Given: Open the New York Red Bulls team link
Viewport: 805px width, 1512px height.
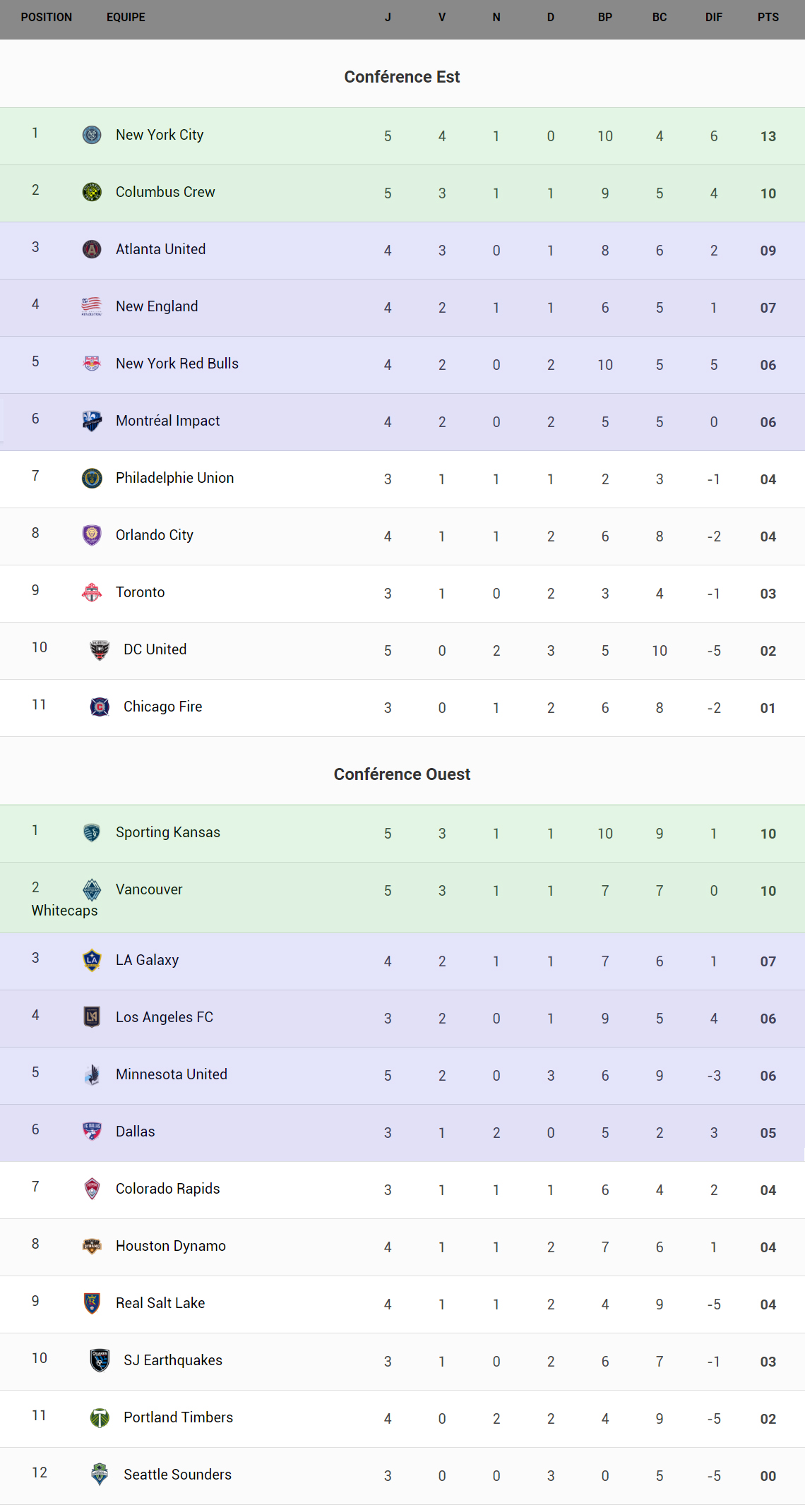Looking at the screenshot, I should coord(177,364).
